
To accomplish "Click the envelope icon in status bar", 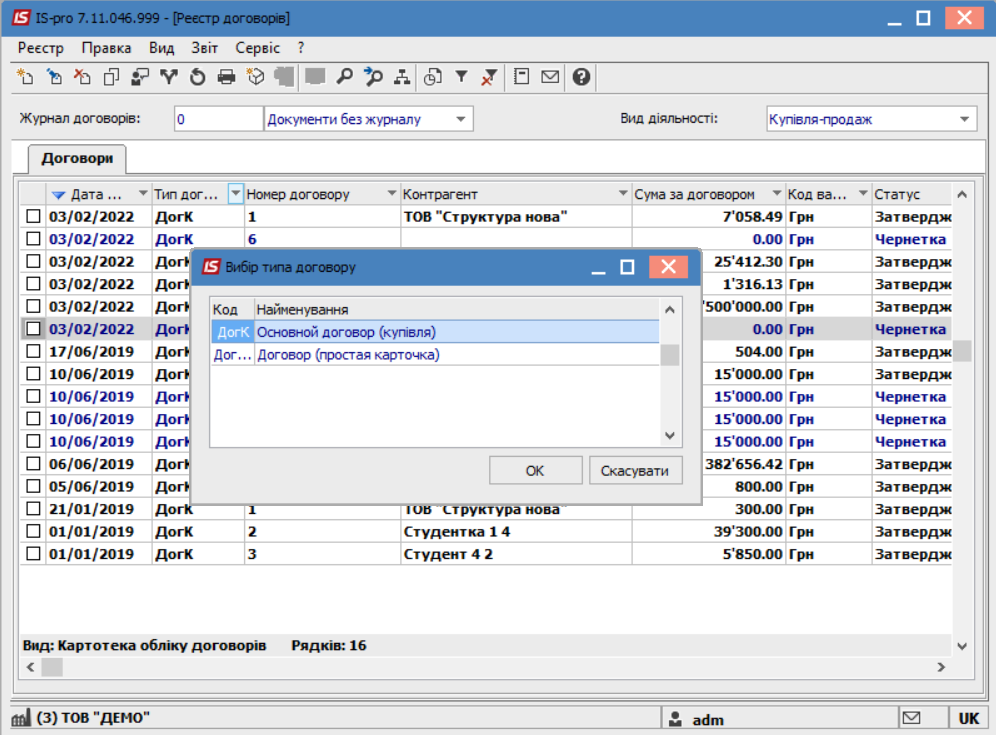I will [912, 718].
